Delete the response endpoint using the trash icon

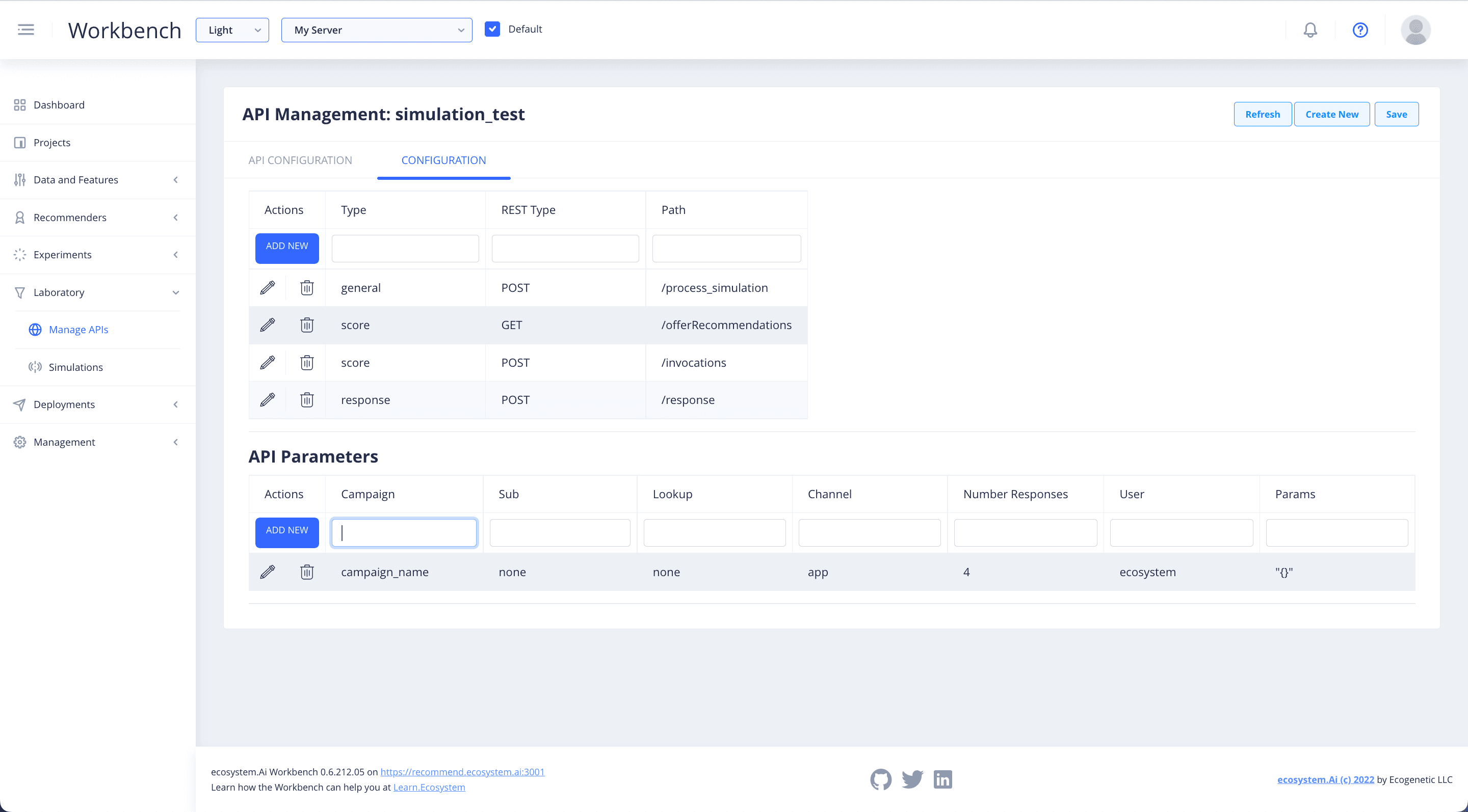306,399
